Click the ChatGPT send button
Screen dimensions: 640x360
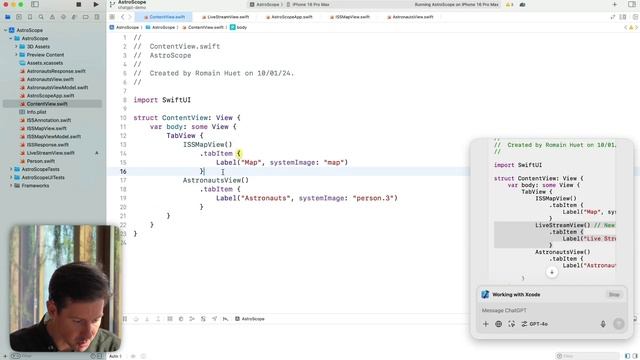(618, 324)
